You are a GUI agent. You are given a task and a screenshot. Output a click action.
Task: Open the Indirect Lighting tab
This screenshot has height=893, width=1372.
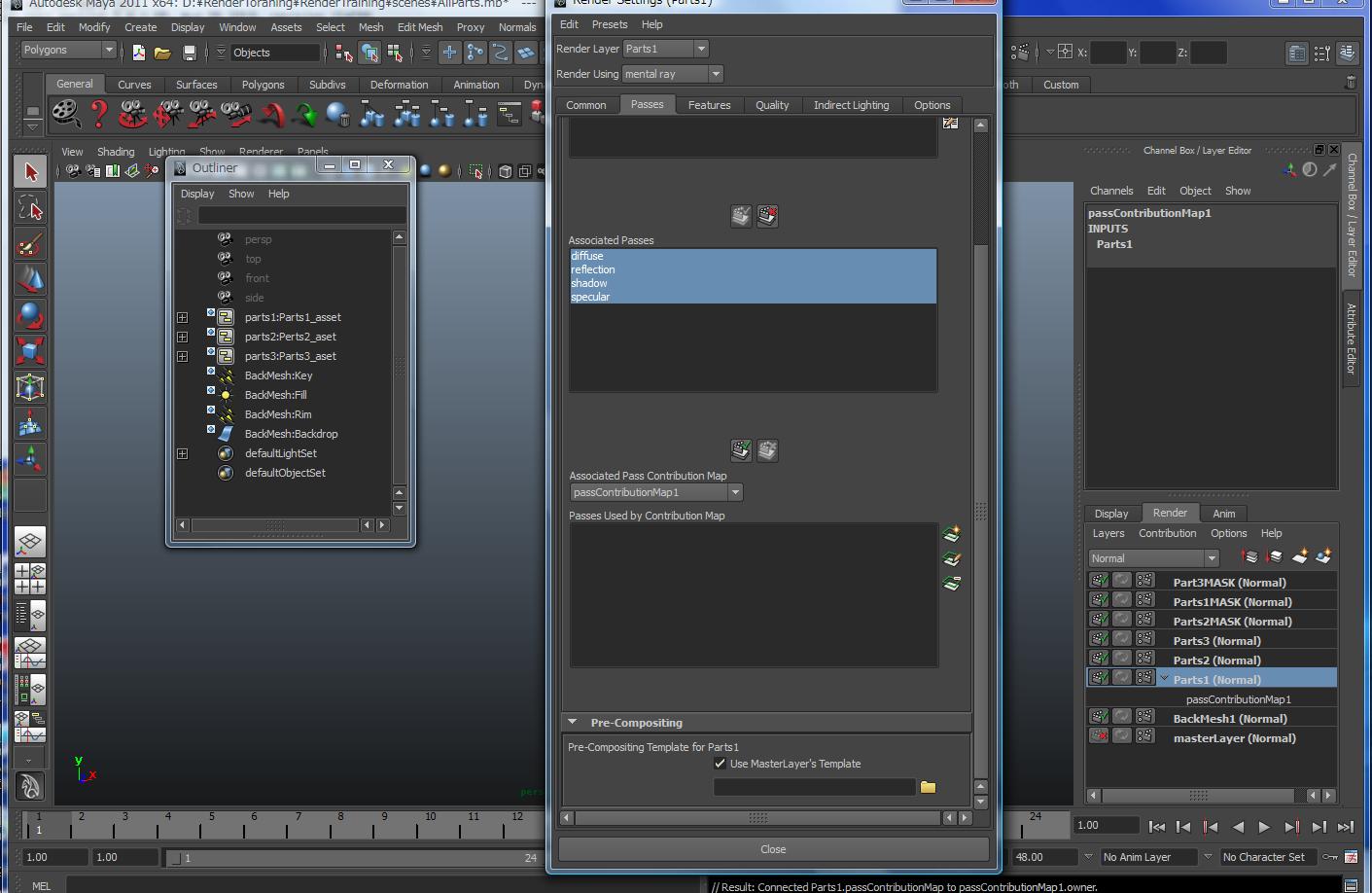click(851, 105)
